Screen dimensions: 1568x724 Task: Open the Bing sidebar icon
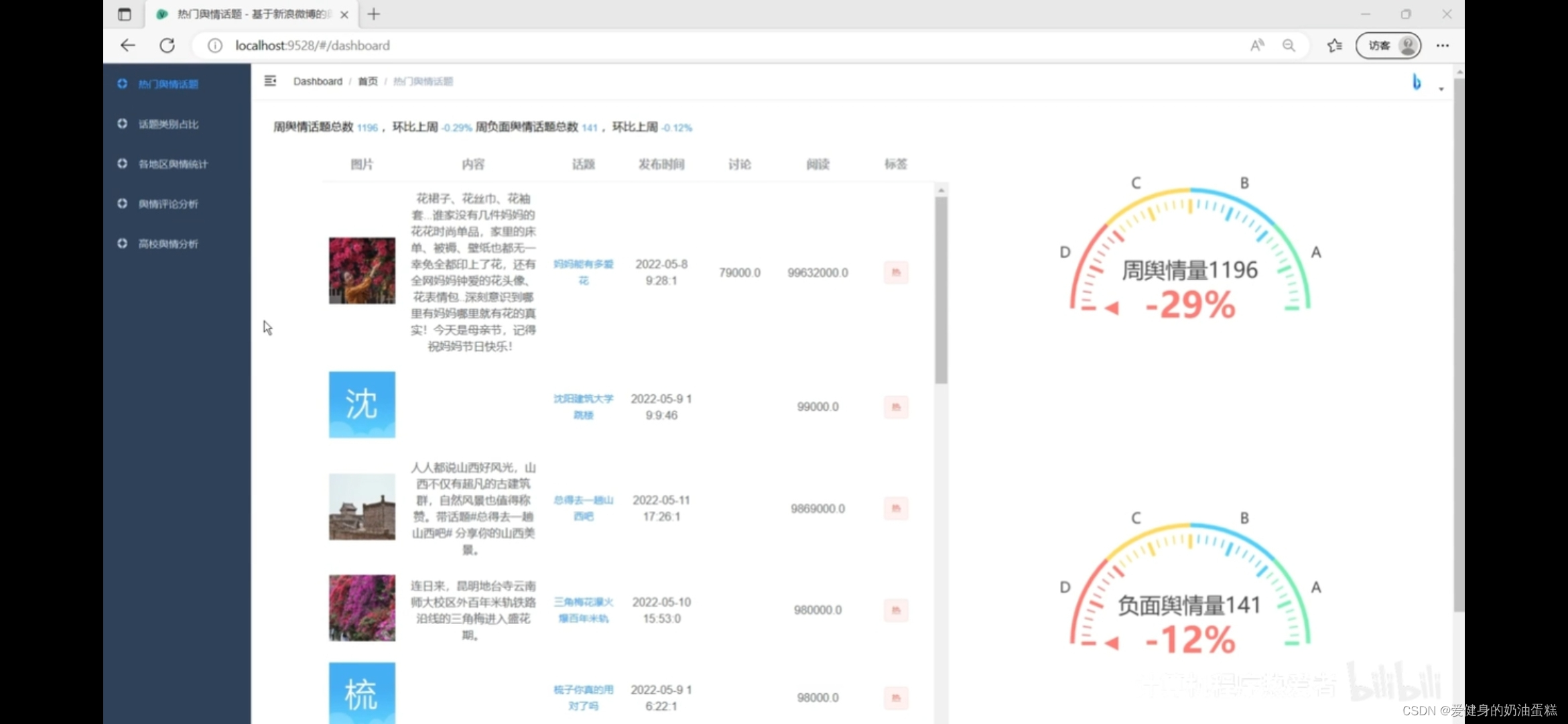coord(1416,82)
